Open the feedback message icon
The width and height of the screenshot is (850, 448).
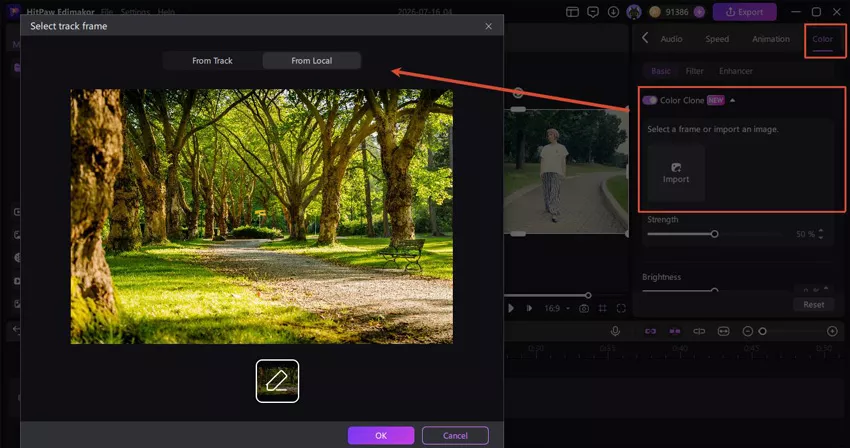click(x=593, y=12)
